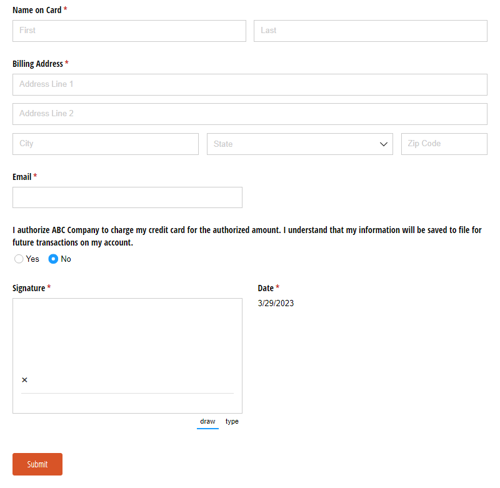
Task: Select the City input field
Action: [x=106, y=144]
